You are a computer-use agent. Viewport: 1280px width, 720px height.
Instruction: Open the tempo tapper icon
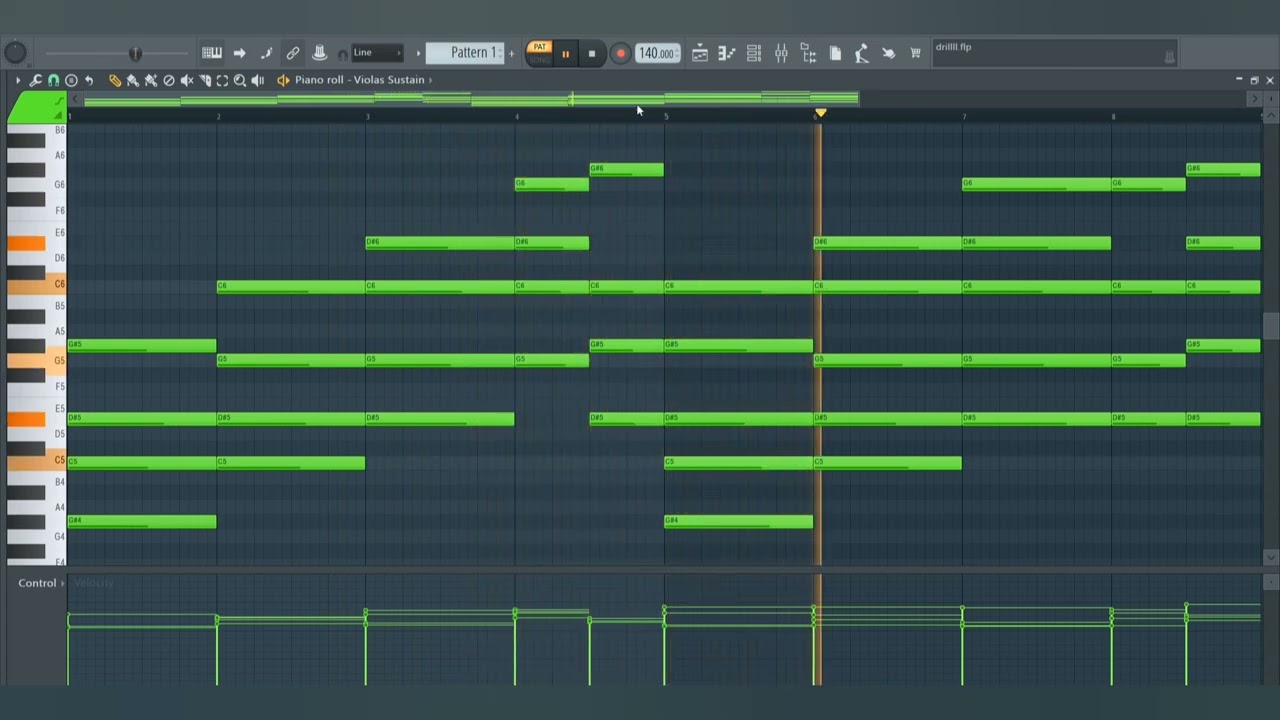pos(861,54)
